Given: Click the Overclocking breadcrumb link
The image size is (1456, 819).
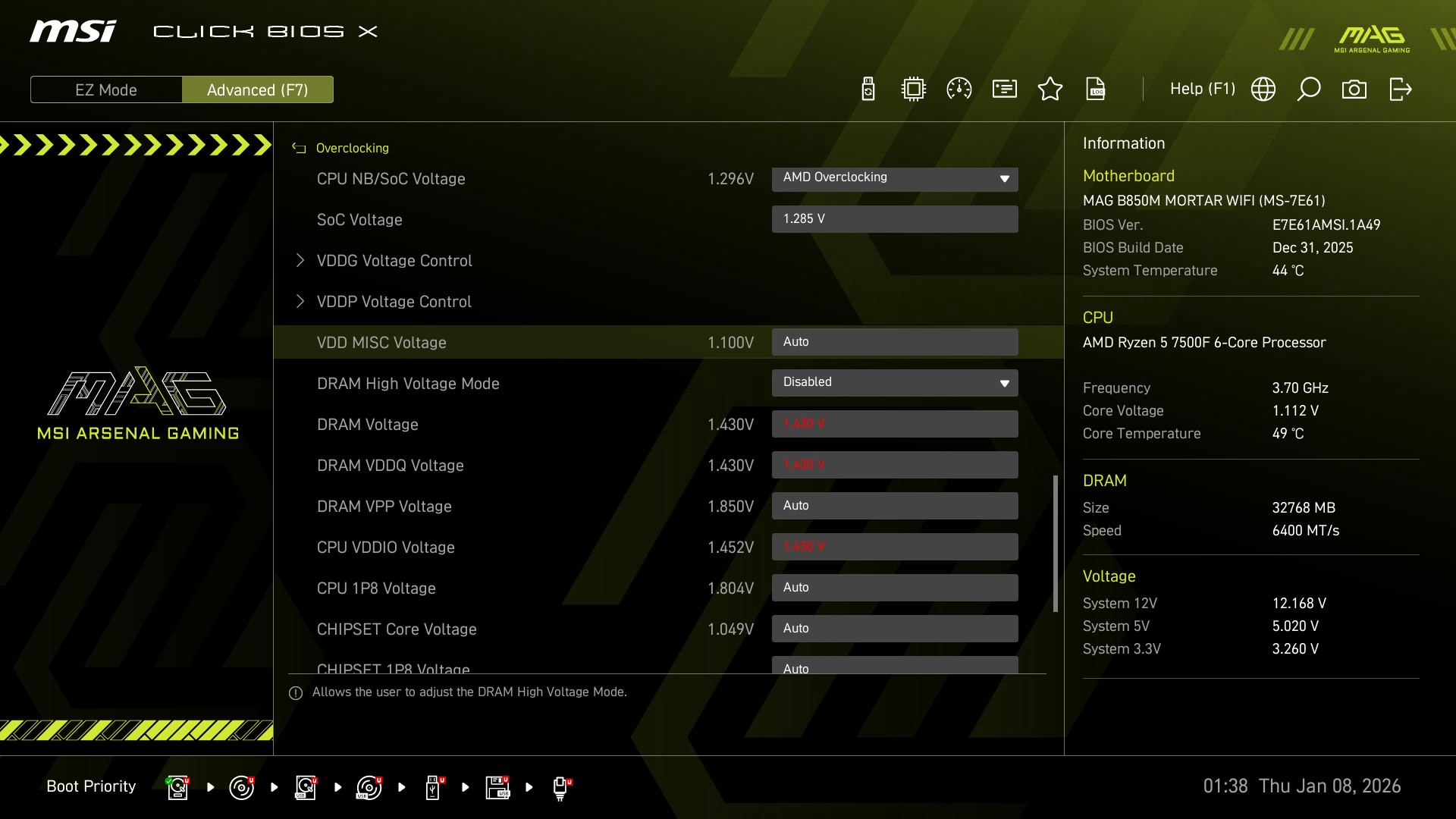Looking at the screenshot, I should pyautogui.click(x=353, y=148).
